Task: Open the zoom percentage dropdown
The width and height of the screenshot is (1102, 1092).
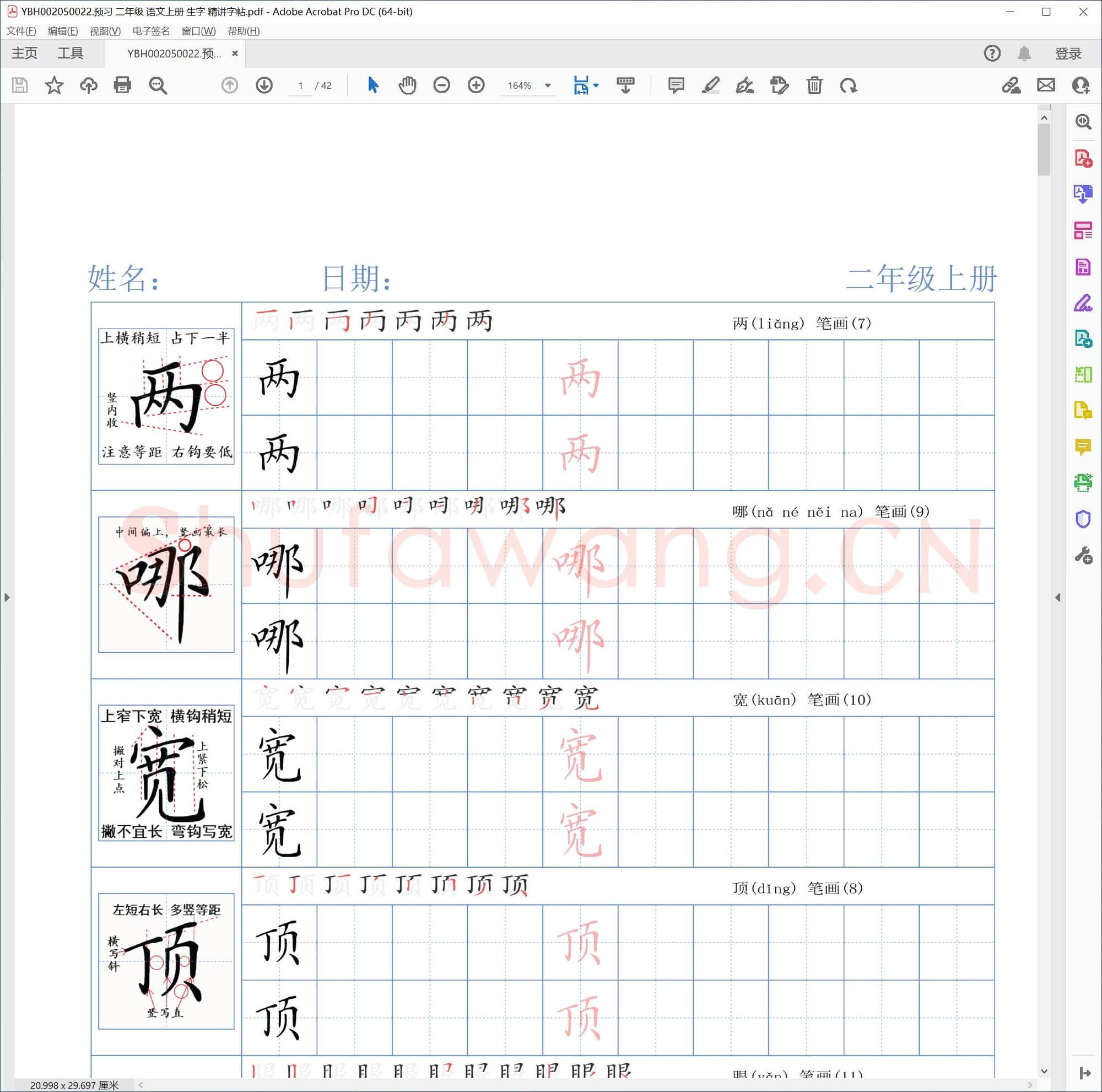Action: click(x=547, y=85)
